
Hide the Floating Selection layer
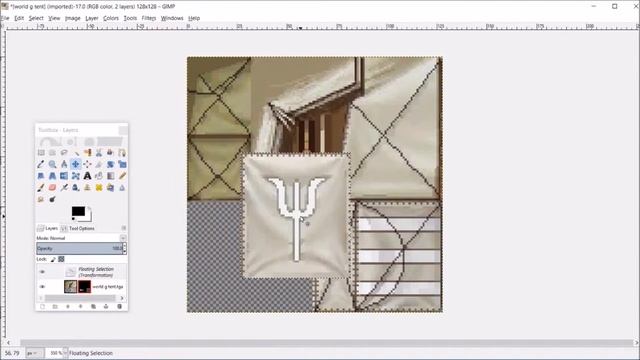tap(42, 272)
